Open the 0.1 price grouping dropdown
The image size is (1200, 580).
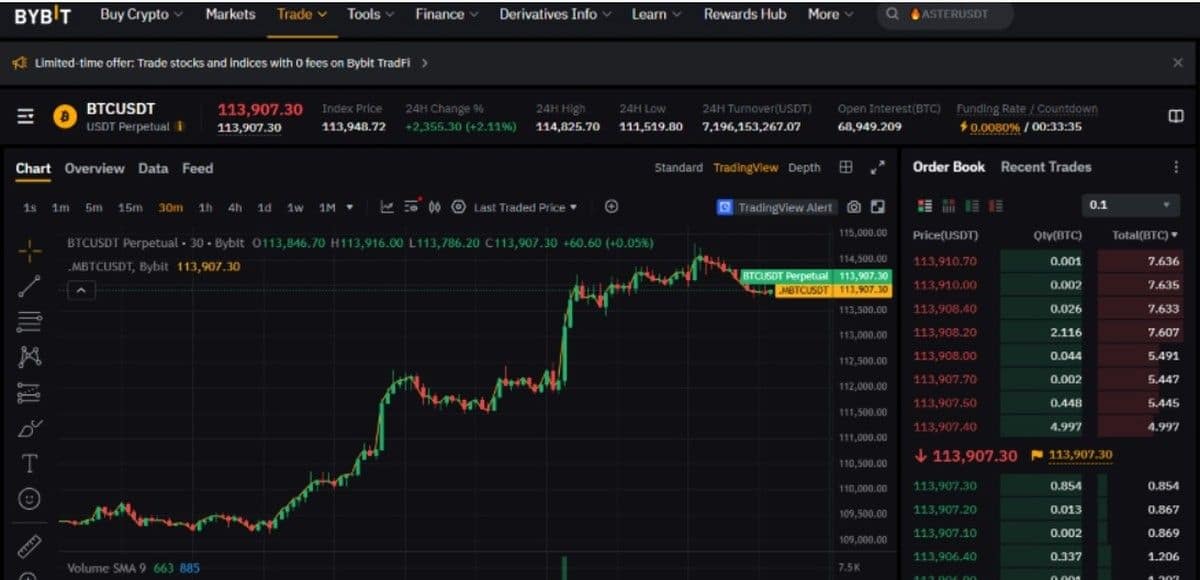(x=1132, y=205)
